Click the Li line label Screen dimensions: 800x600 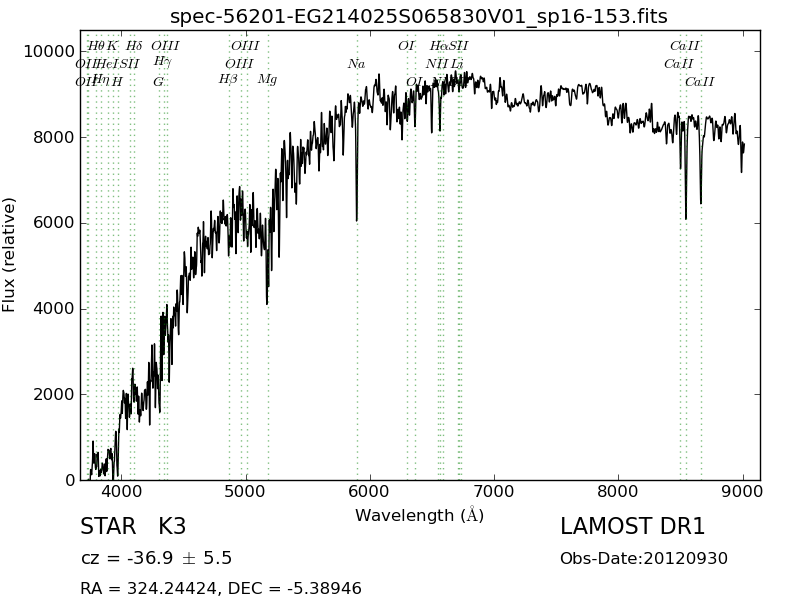click(x=457, y=64)
